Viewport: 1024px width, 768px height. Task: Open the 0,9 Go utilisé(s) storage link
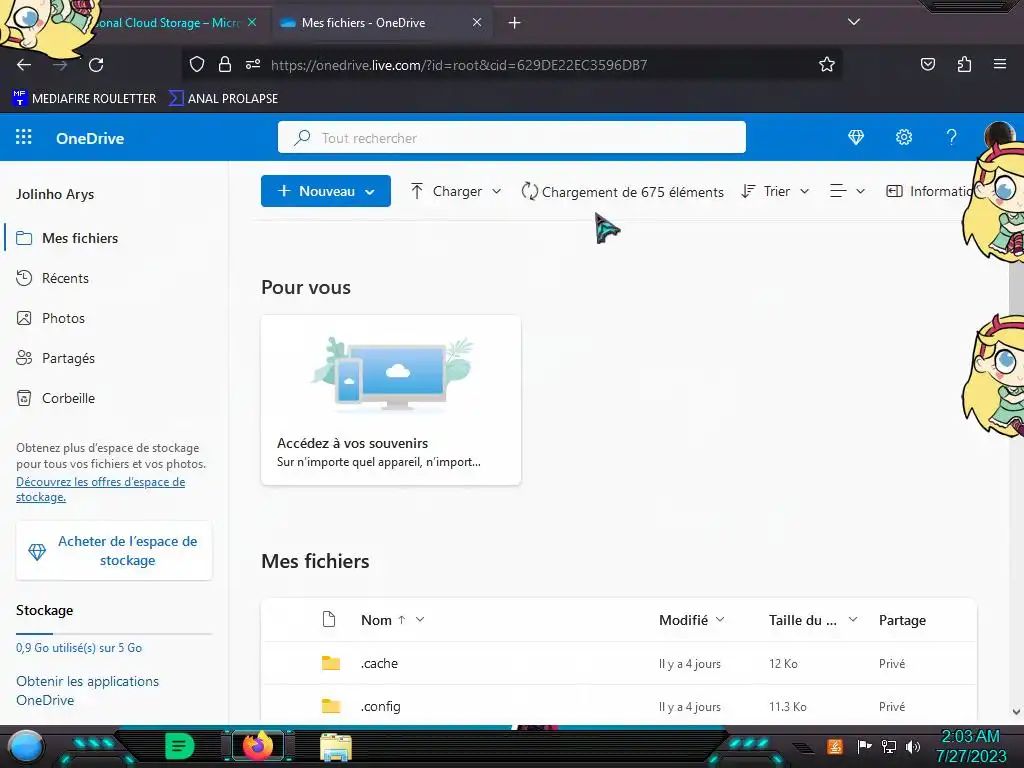pos(79,648)
